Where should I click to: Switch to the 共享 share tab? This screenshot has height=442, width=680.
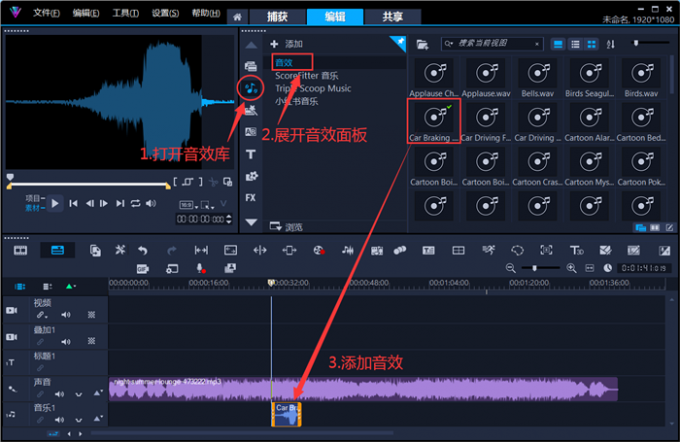tap(393, 17)
